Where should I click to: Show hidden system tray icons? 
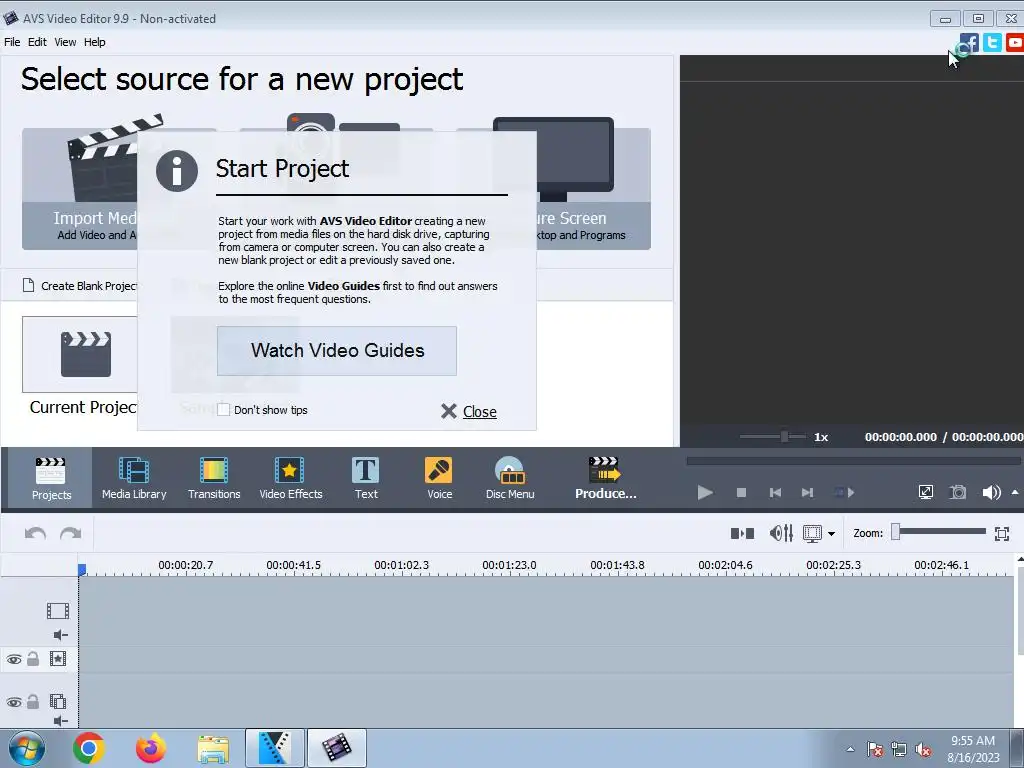coord(850,749)
